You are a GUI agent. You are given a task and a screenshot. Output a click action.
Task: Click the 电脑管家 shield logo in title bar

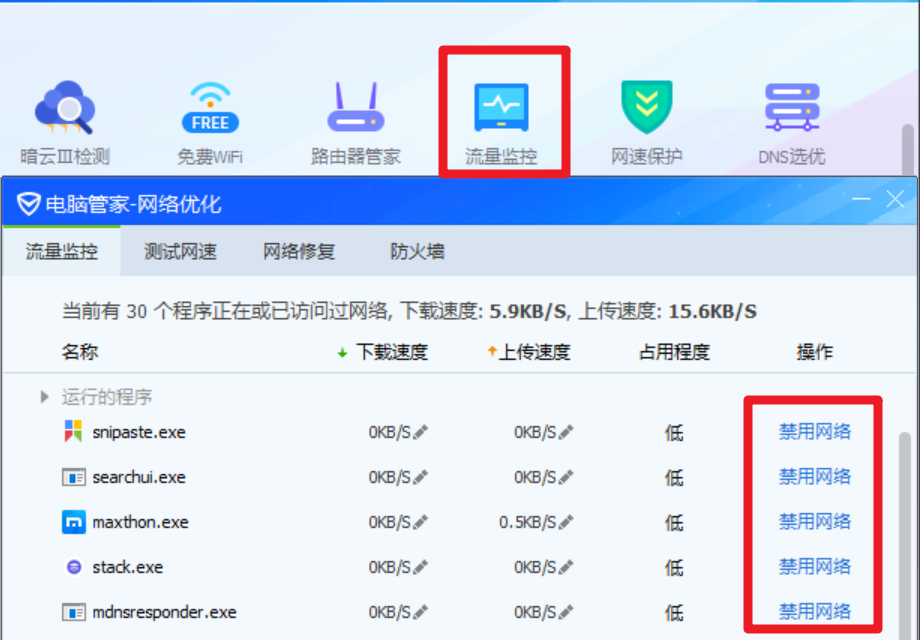pyautogui.click(x=28, y=204)
